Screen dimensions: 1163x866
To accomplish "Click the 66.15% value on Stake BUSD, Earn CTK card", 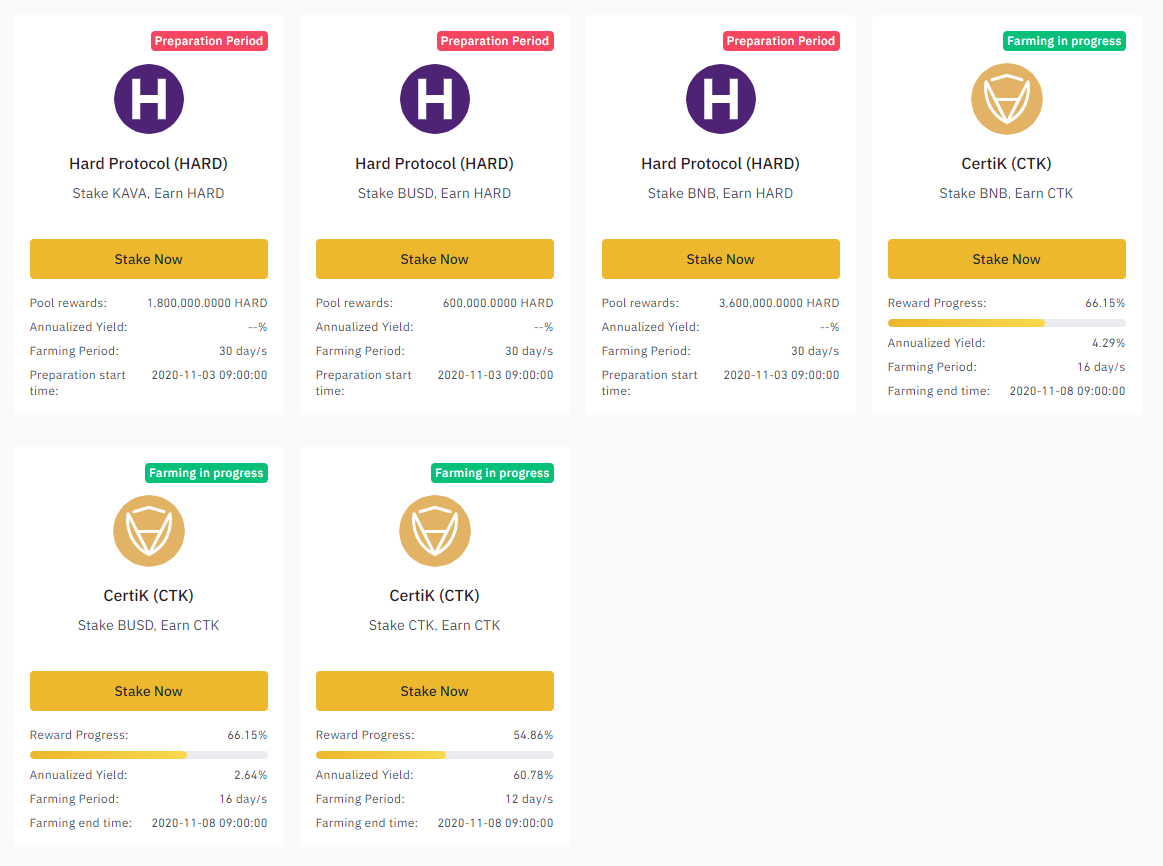I will click(247, 736).
